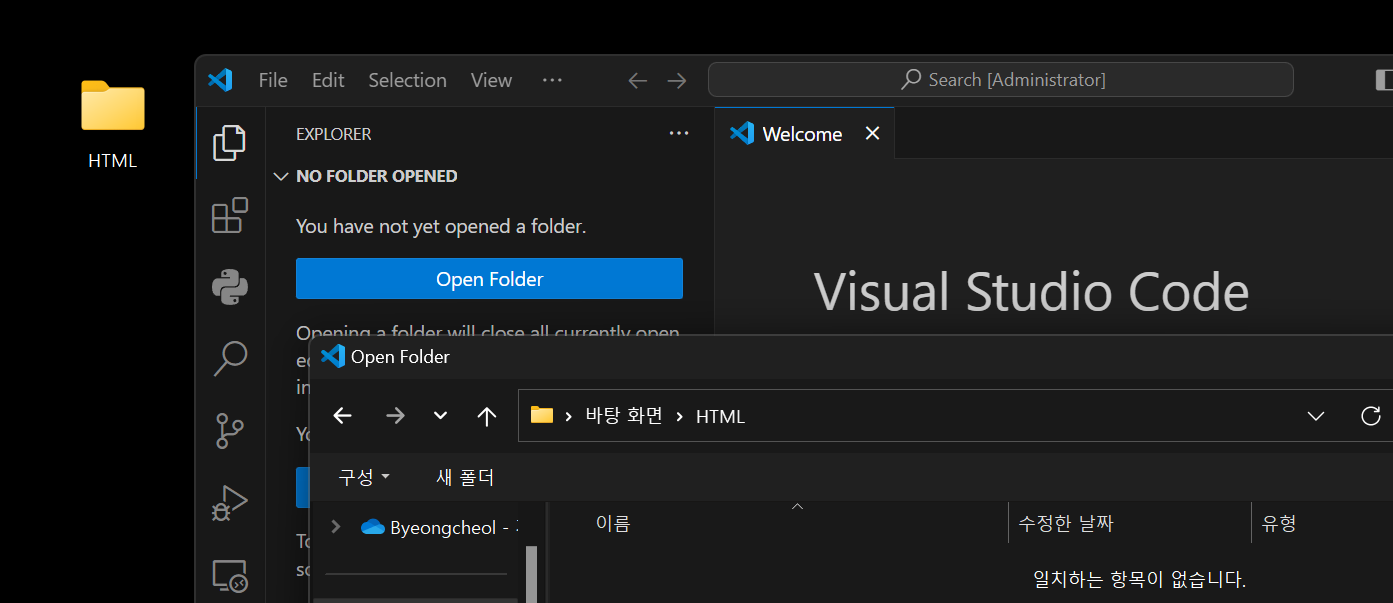1393x603 pixels.
Task: Show more menu items via ellipsis
Action: [x=552, y=80]
